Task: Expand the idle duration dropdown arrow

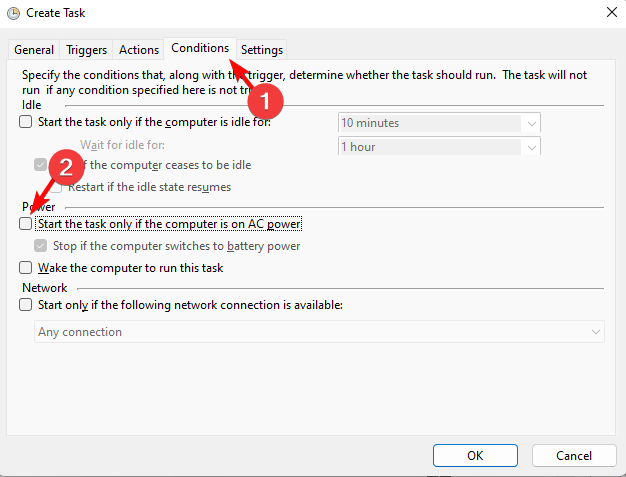Action: click(531, 123)
